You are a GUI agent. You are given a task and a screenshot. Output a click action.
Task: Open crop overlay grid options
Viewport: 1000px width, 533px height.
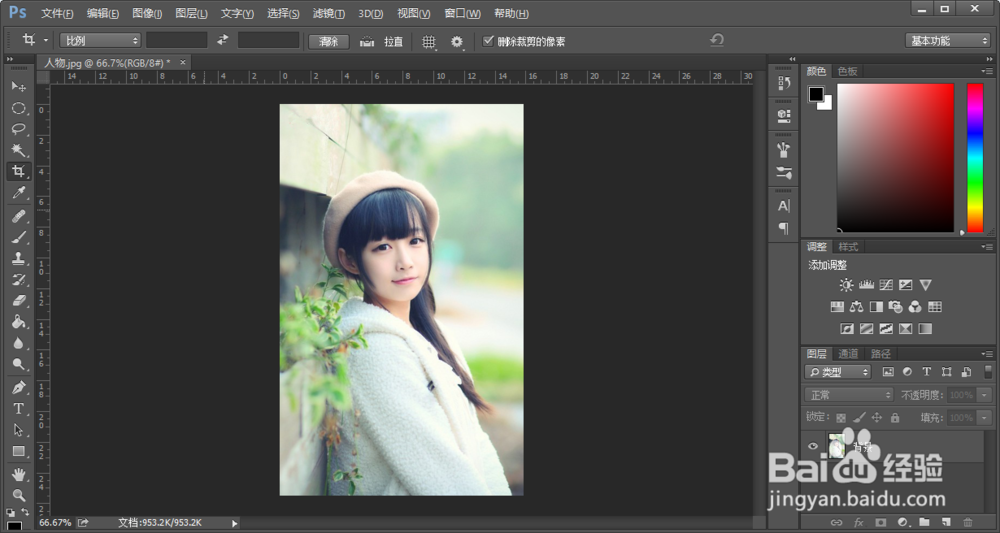pos(429,41)
